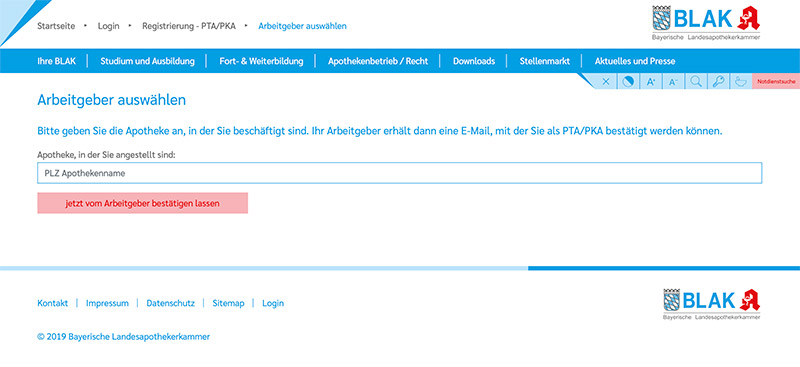The height and width of the screenshot is (367, 800).
Task: Click the BLAK logo in header
Action: coord(706,23)
